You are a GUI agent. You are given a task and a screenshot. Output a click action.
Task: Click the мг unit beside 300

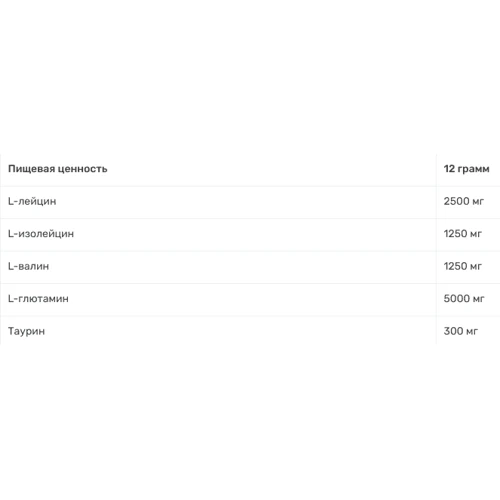(472, 332)
